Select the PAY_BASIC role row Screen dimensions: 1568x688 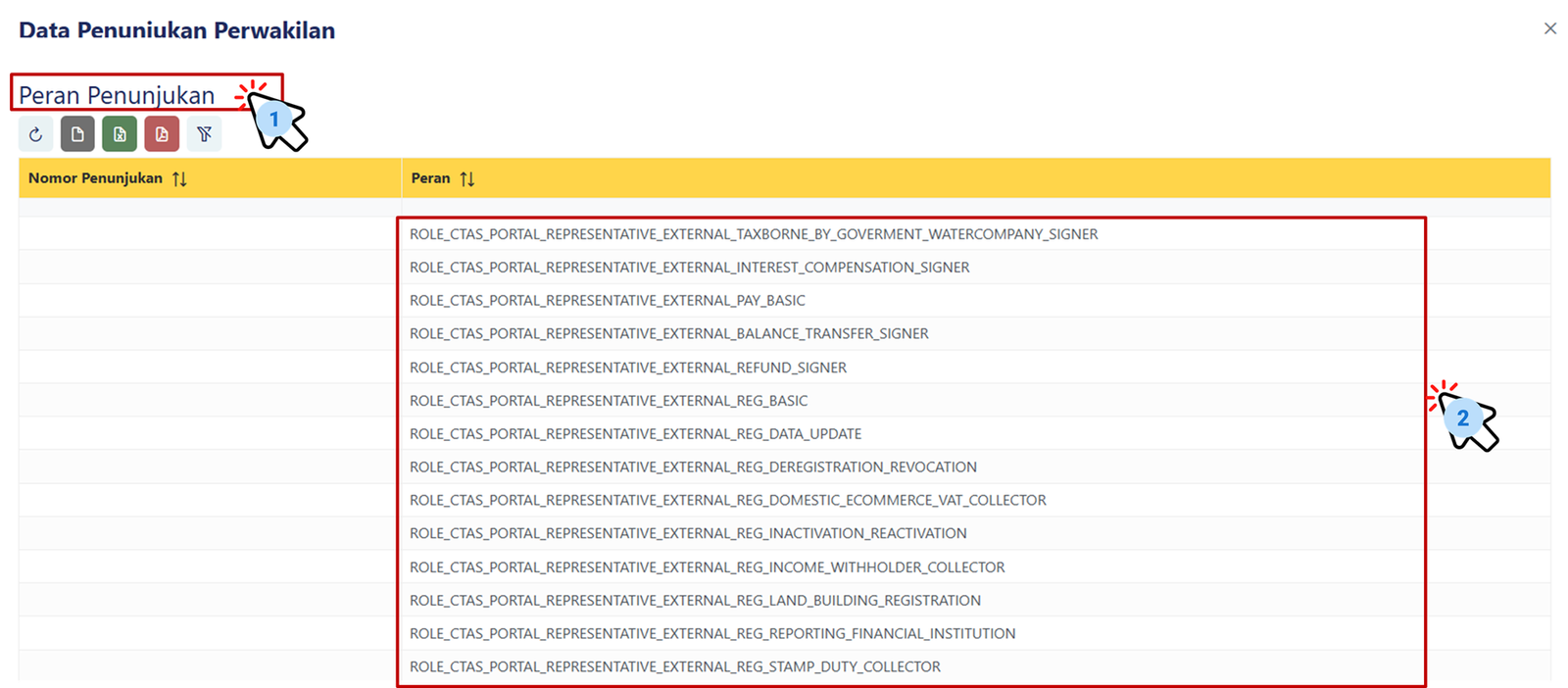(x=607, y=301)
